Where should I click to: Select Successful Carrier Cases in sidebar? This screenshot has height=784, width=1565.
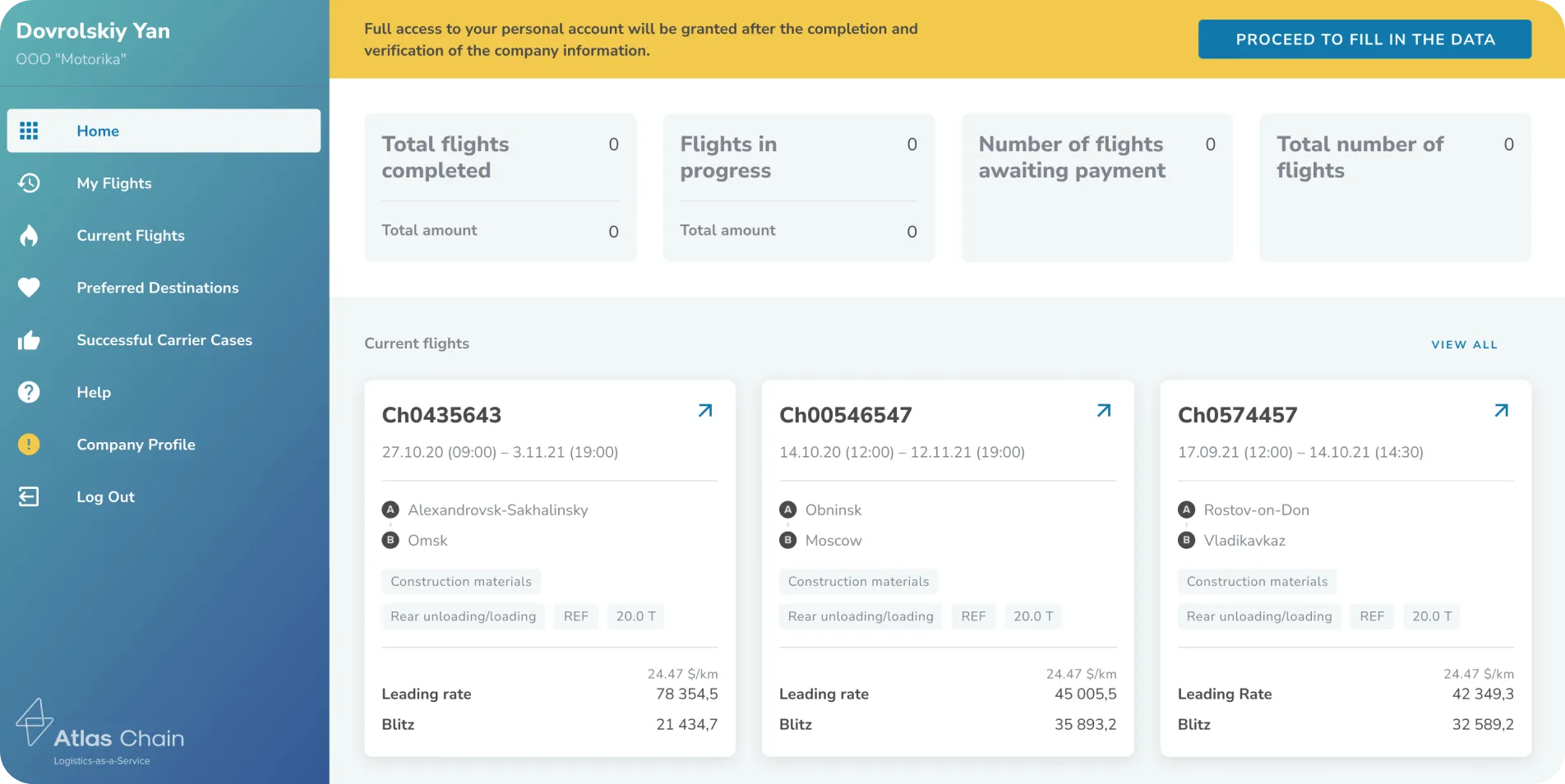(164, 340)
